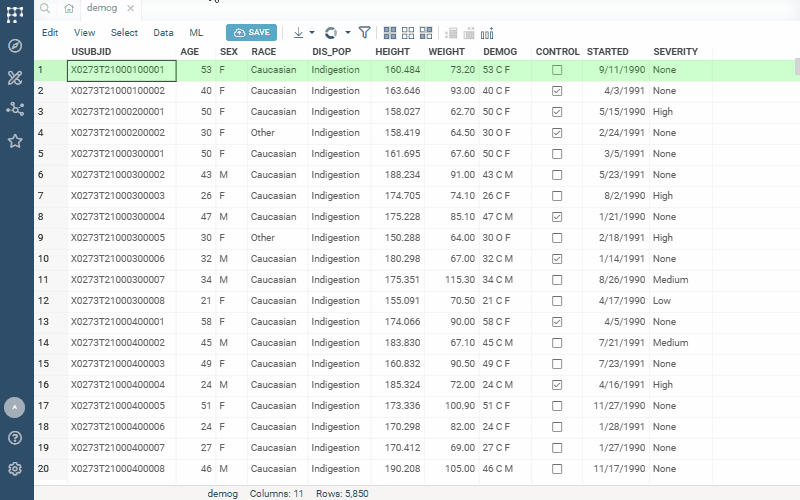Click the search magnifier icon in the top bar

45,8
